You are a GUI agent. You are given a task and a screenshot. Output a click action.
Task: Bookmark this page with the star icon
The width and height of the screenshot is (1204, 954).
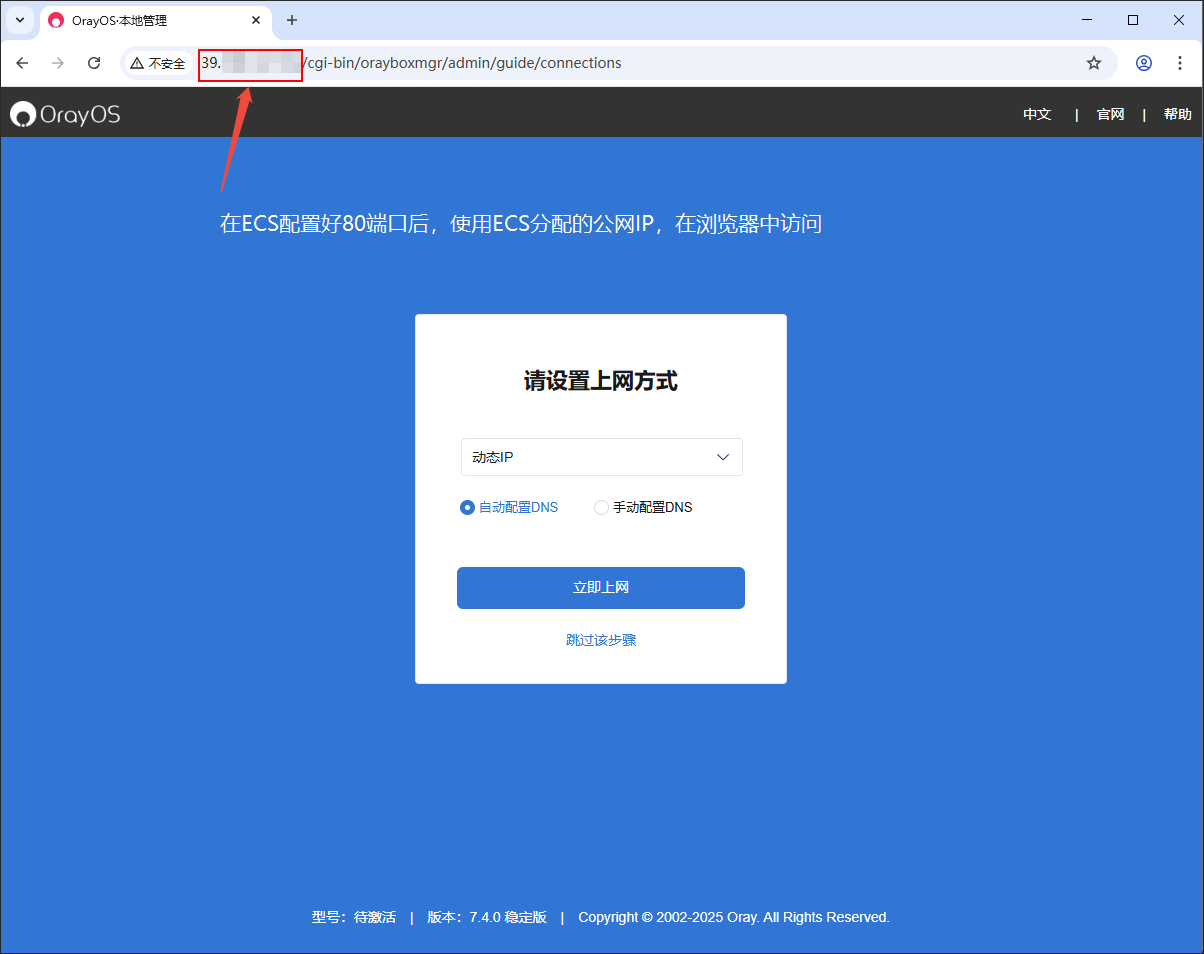1094,63
